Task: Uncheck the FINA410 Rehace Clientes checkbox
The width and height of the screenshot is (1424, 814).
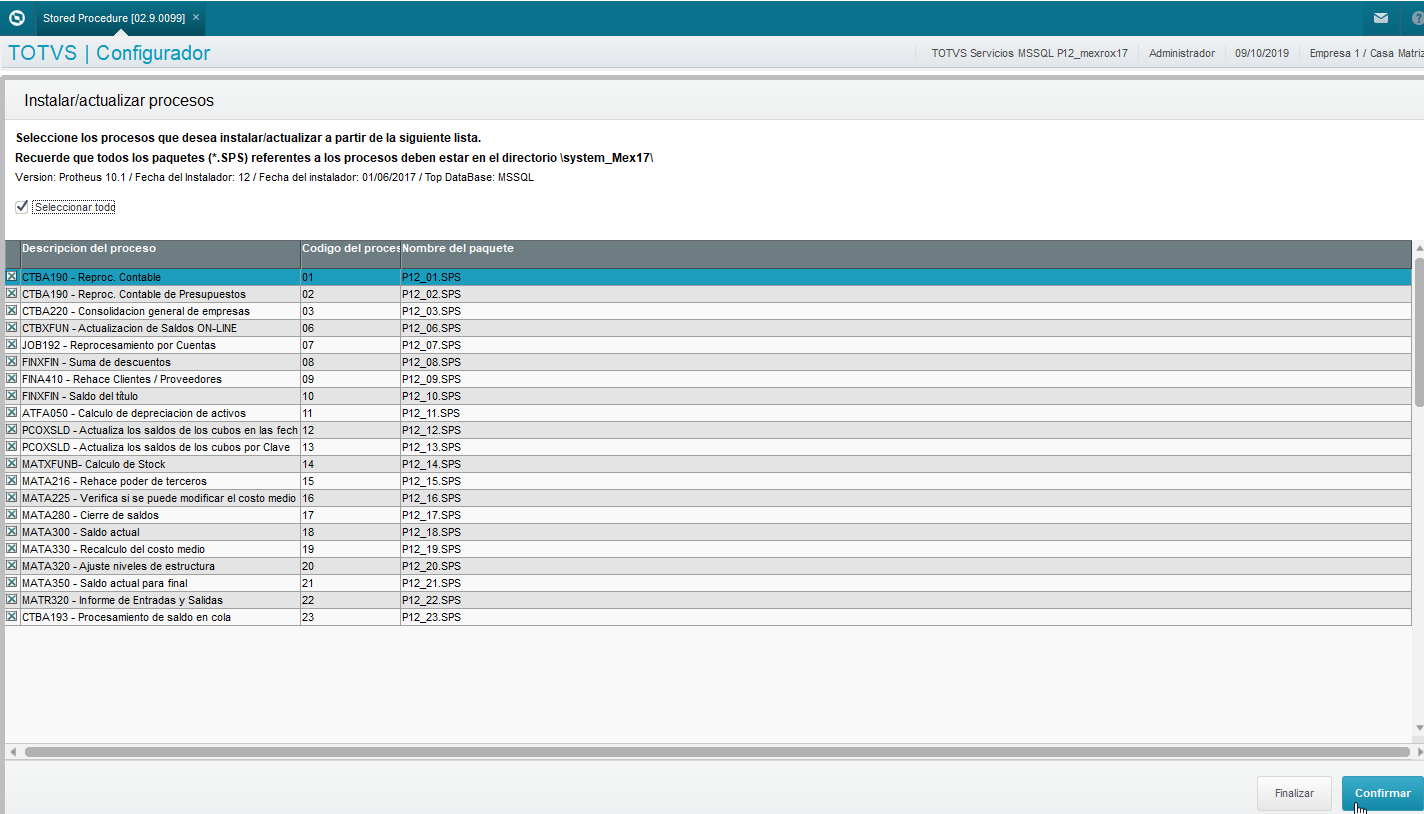Action: point(12,378)
